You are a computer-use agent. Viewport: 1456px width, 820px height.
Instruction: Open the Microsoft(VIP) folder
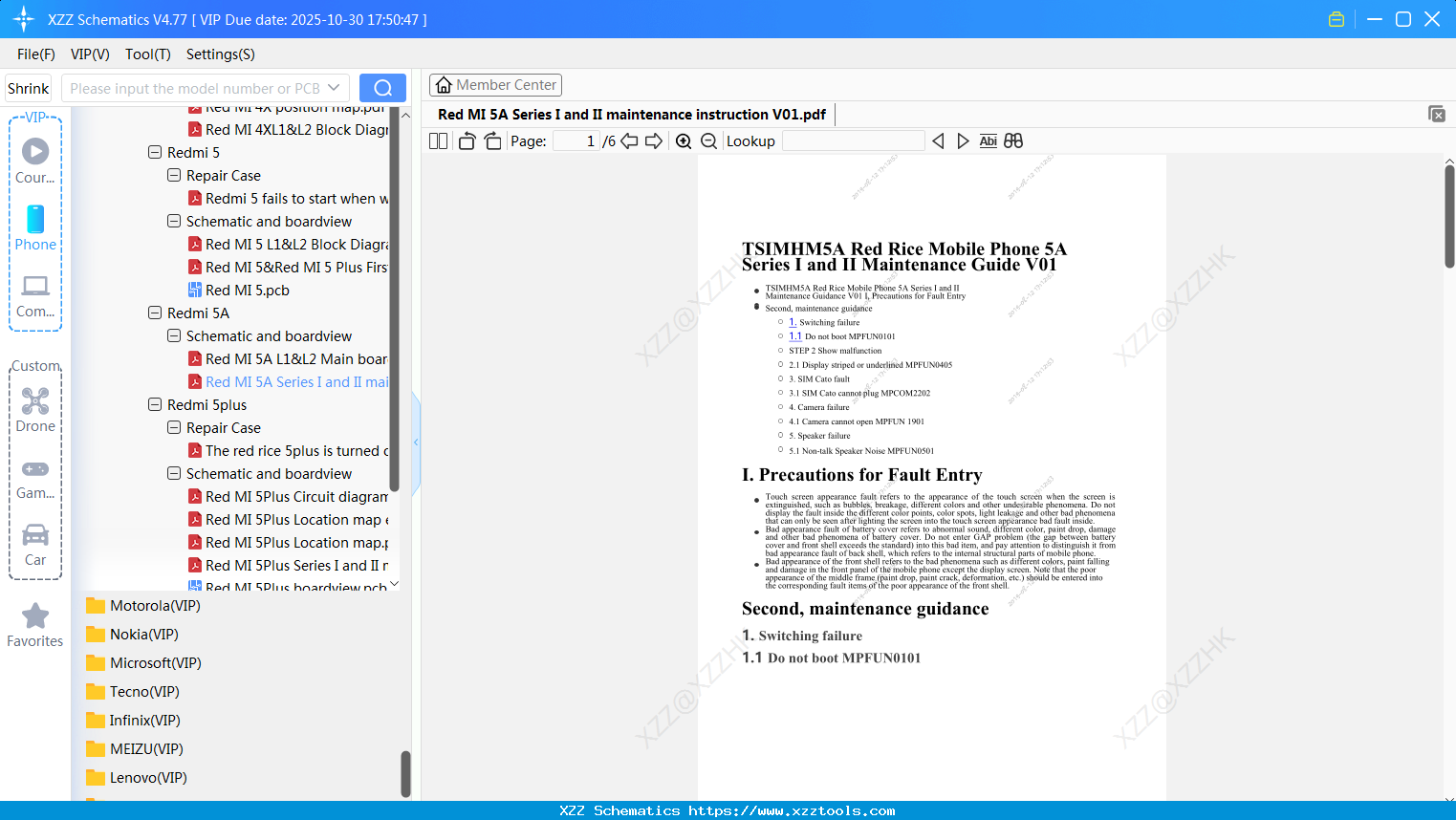coord(143,663)
